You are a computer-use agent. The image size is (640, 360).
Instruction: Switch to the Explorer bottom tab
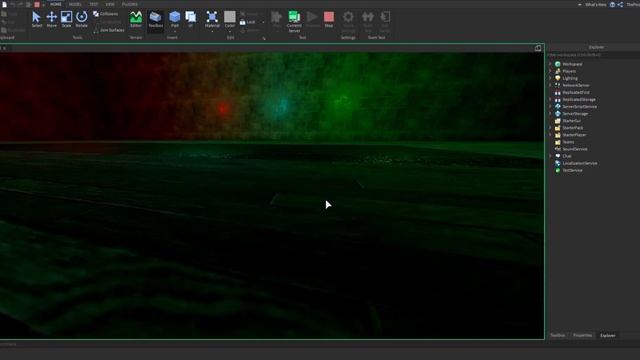pyautogui.click(x=607, y=335)
